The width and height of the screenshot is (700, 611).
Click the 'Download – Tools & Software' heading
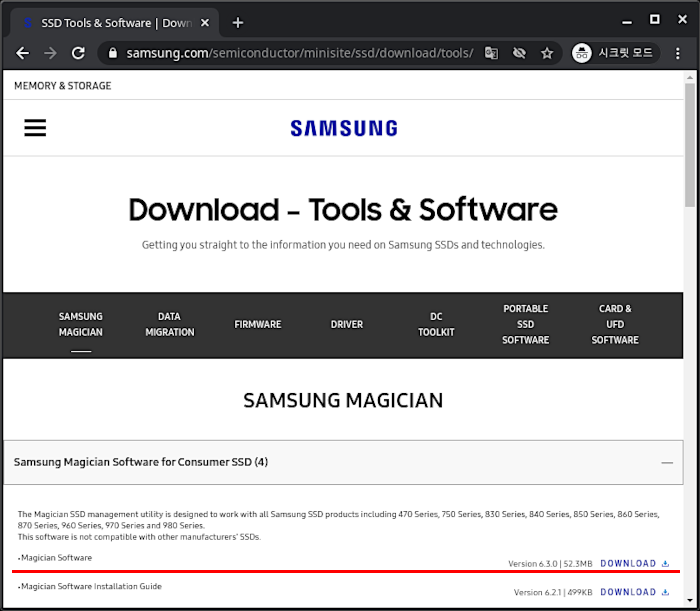click(343, 209)
